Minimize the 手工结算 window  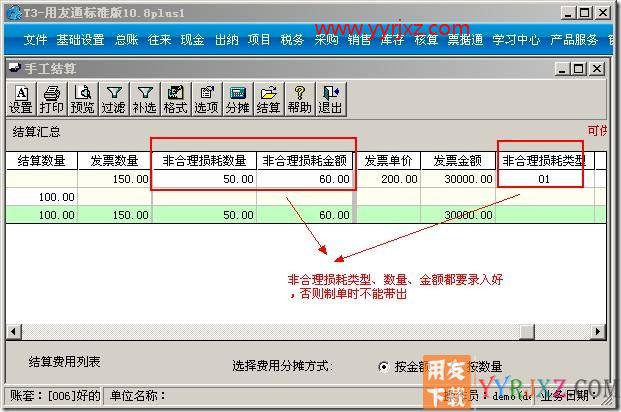coord(562,69)
